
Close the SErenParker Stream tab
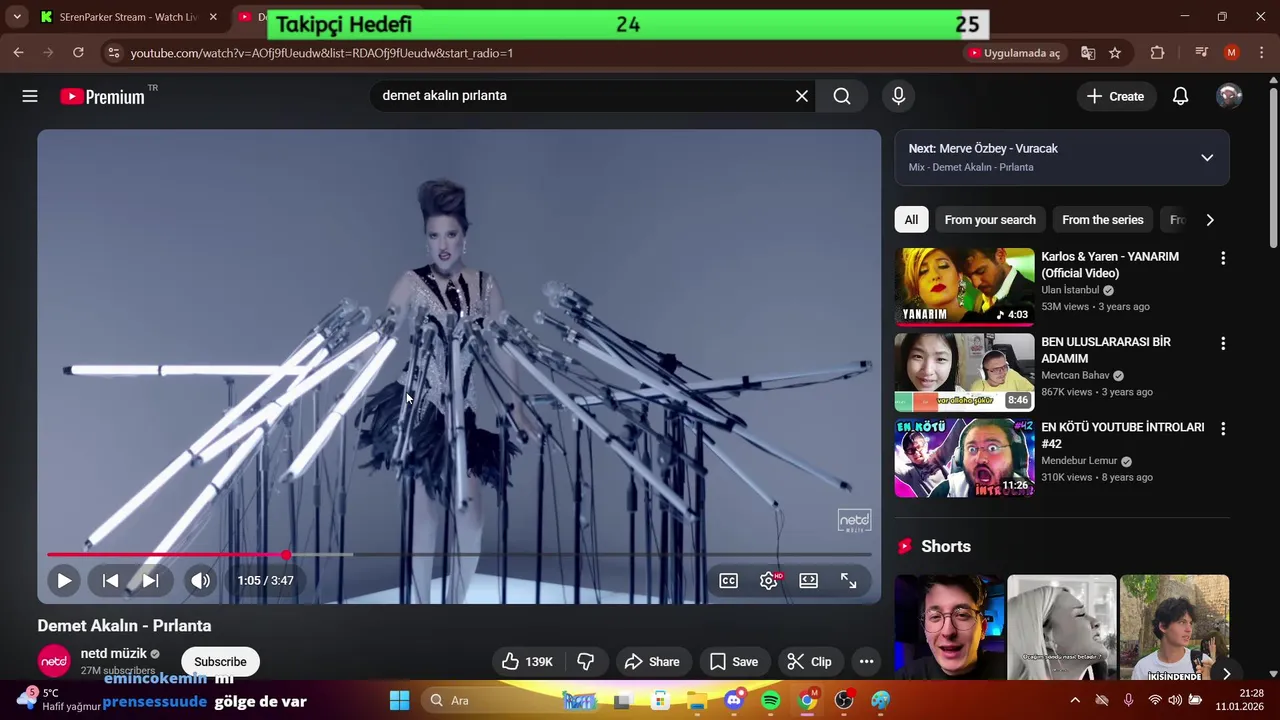(x=213, y=17)
